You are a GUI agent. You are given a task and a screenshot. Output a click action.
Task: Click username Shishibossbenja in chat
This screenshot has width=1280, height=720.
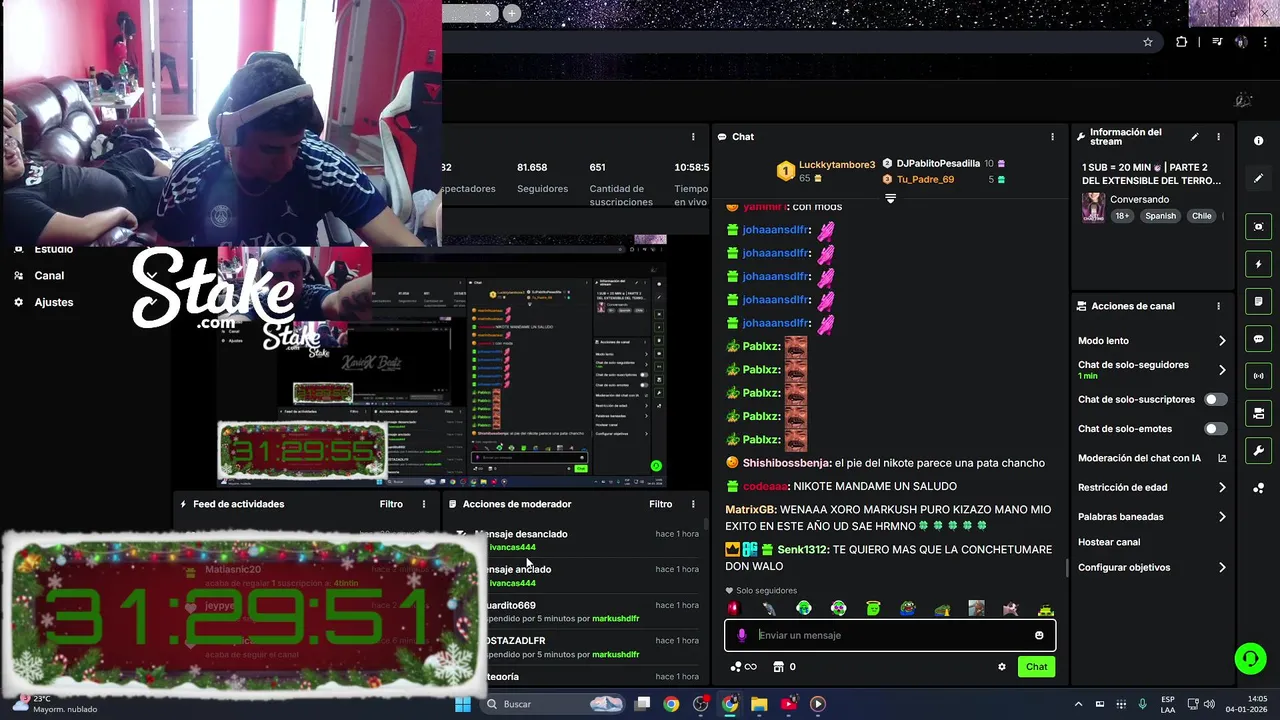(786, 463)
